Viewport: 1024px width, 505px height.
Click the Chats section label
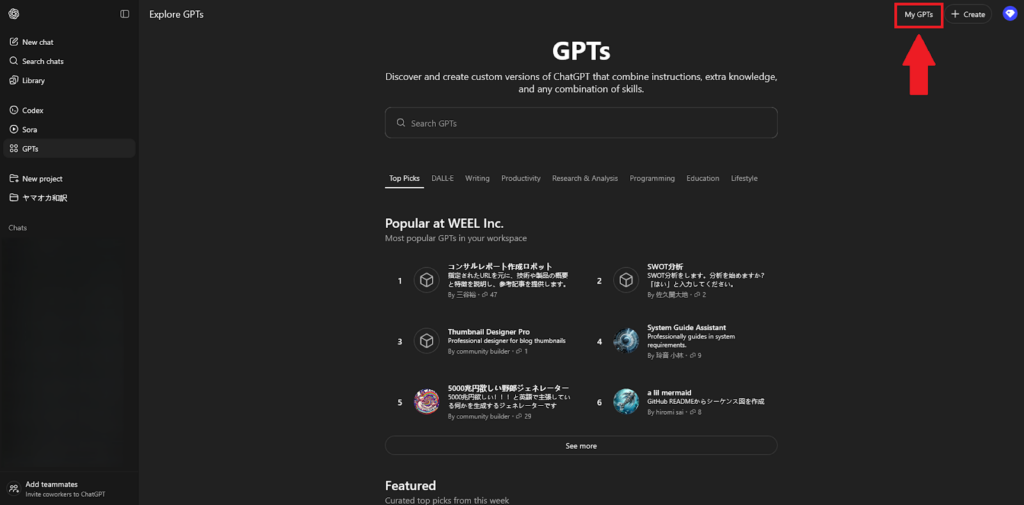pyautogui.click(x=18, y=228)
